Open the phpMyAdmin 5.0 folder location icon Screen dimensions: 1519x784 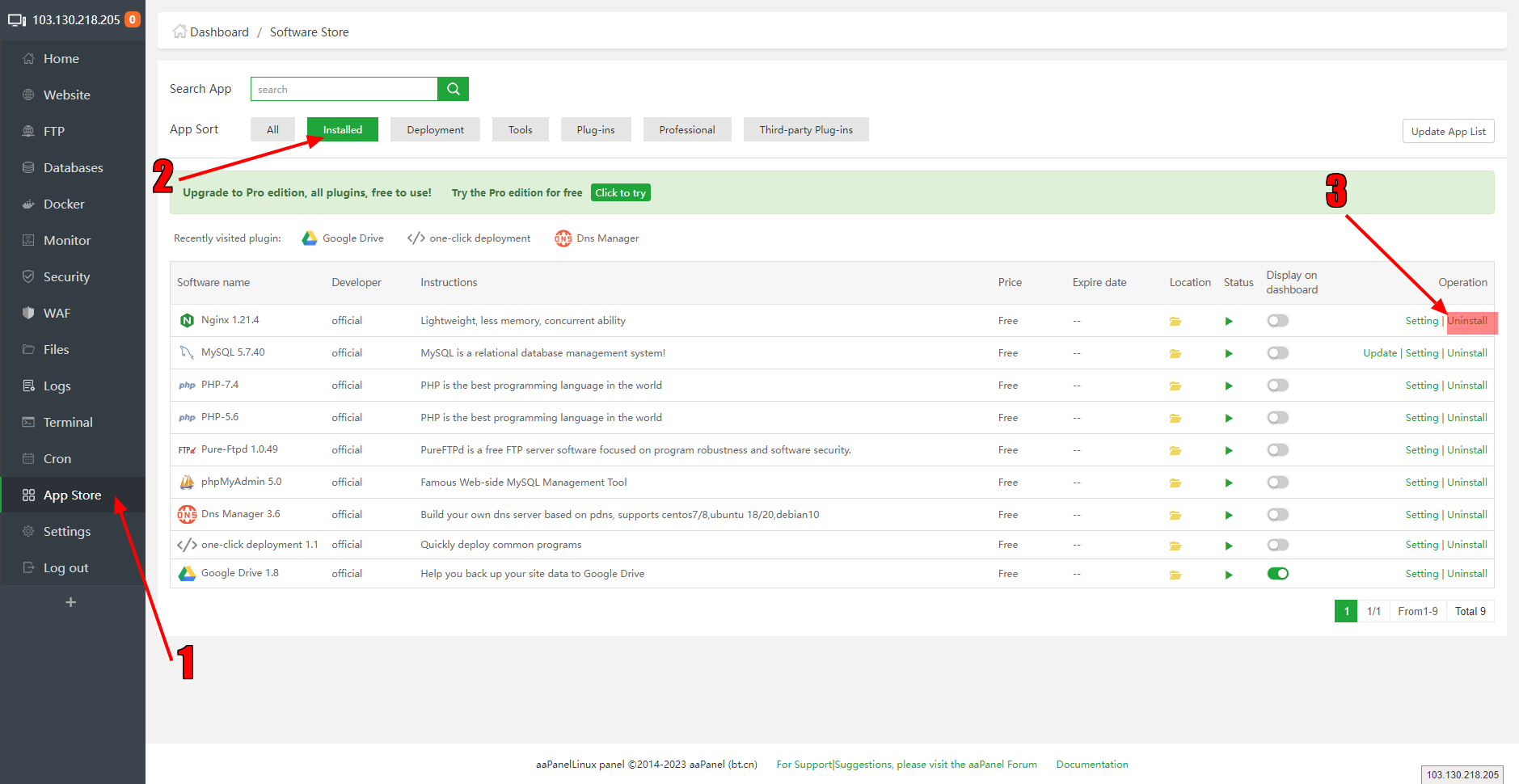pyautogui.click(x=1175, y=483)
